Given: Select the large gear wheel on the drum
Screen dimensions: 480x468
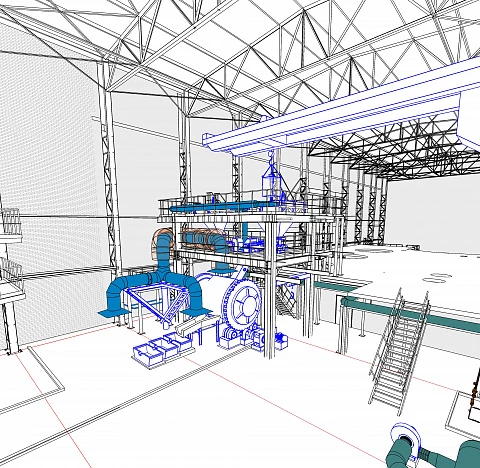Looking at the screenshot, I should tap(242, 303).
